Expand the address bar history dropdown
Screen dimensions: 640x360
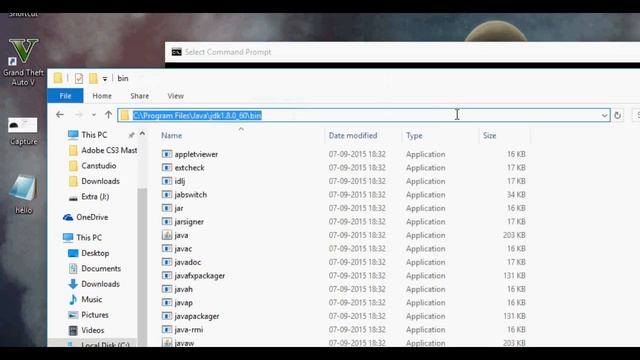(x=604, y=116)
